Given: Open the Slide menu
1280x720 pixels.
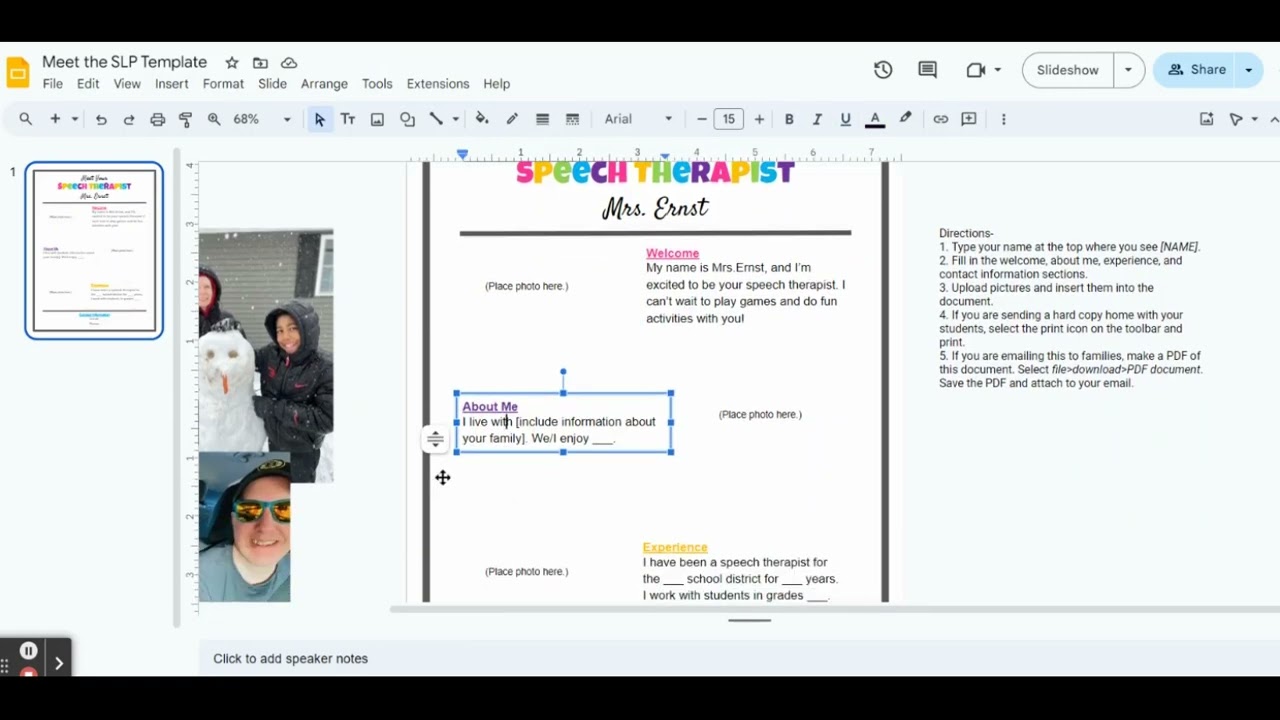Looking at the screenshot, I should (x=272, y=84).
